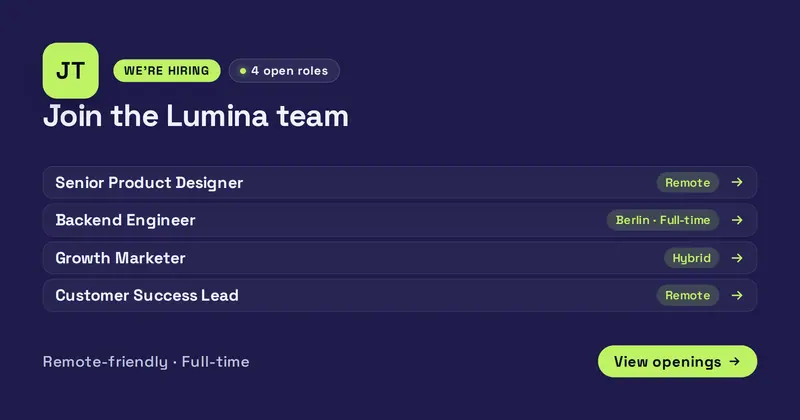Image resolution: width=800 pixels, height=420 pixels.
Task: Open the 4 open roles pill
Action: click(x=284, y=70)
